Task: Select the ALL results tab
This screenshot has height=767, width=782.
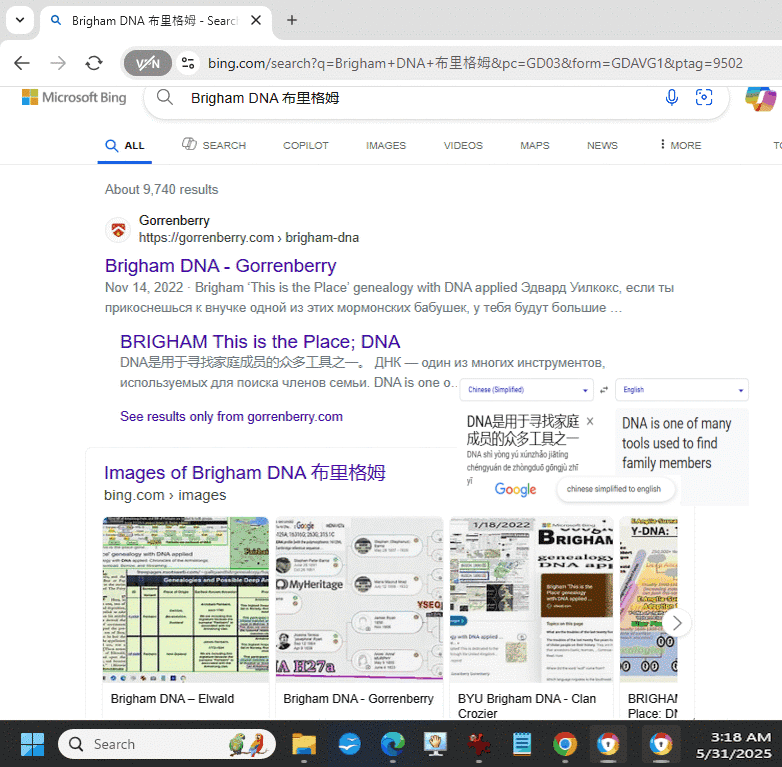Action: (x=125, y=146)
